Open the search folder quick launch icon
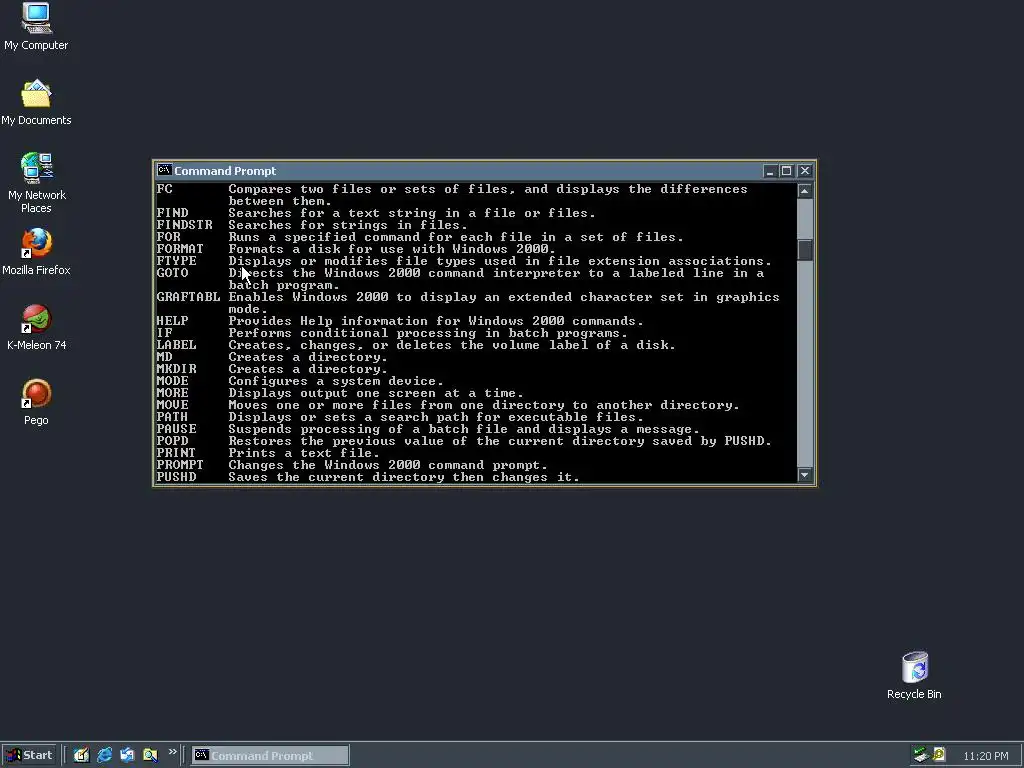The image size is (1024, 768). (x=150, y=755)
